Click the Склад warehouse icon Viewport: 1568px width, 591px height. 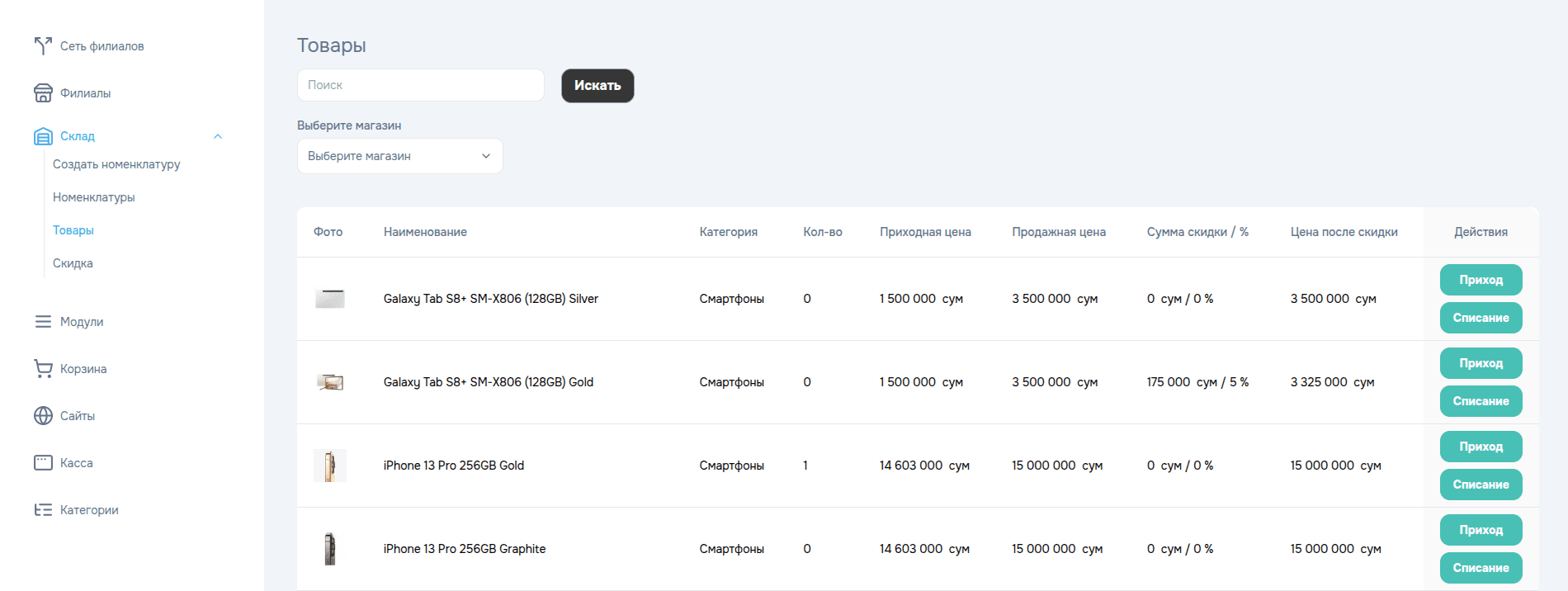pyautogui.click(x=43, y=136)
